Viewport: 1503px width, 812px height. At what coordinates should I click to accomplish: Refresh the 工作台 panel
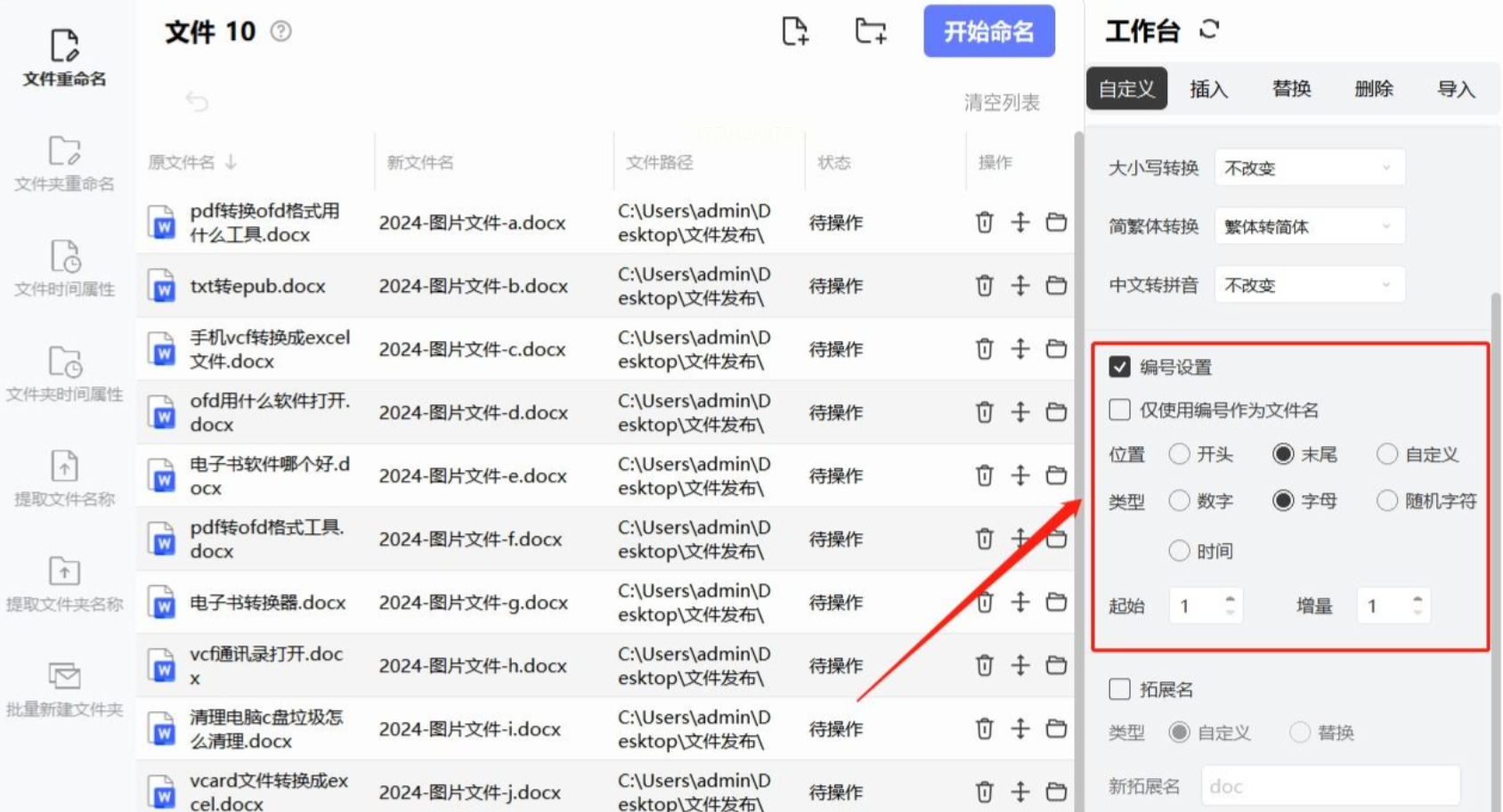(1208, 30)
